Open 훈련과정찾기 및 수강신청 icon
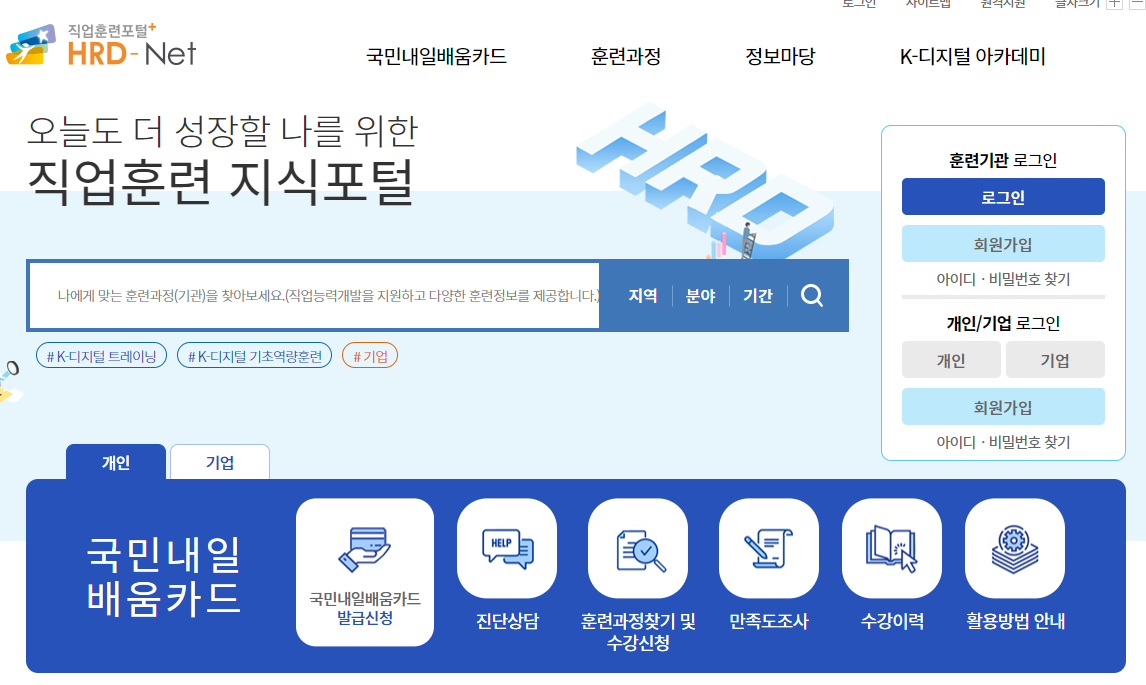 pyautogui.click(x=638, y=548)
